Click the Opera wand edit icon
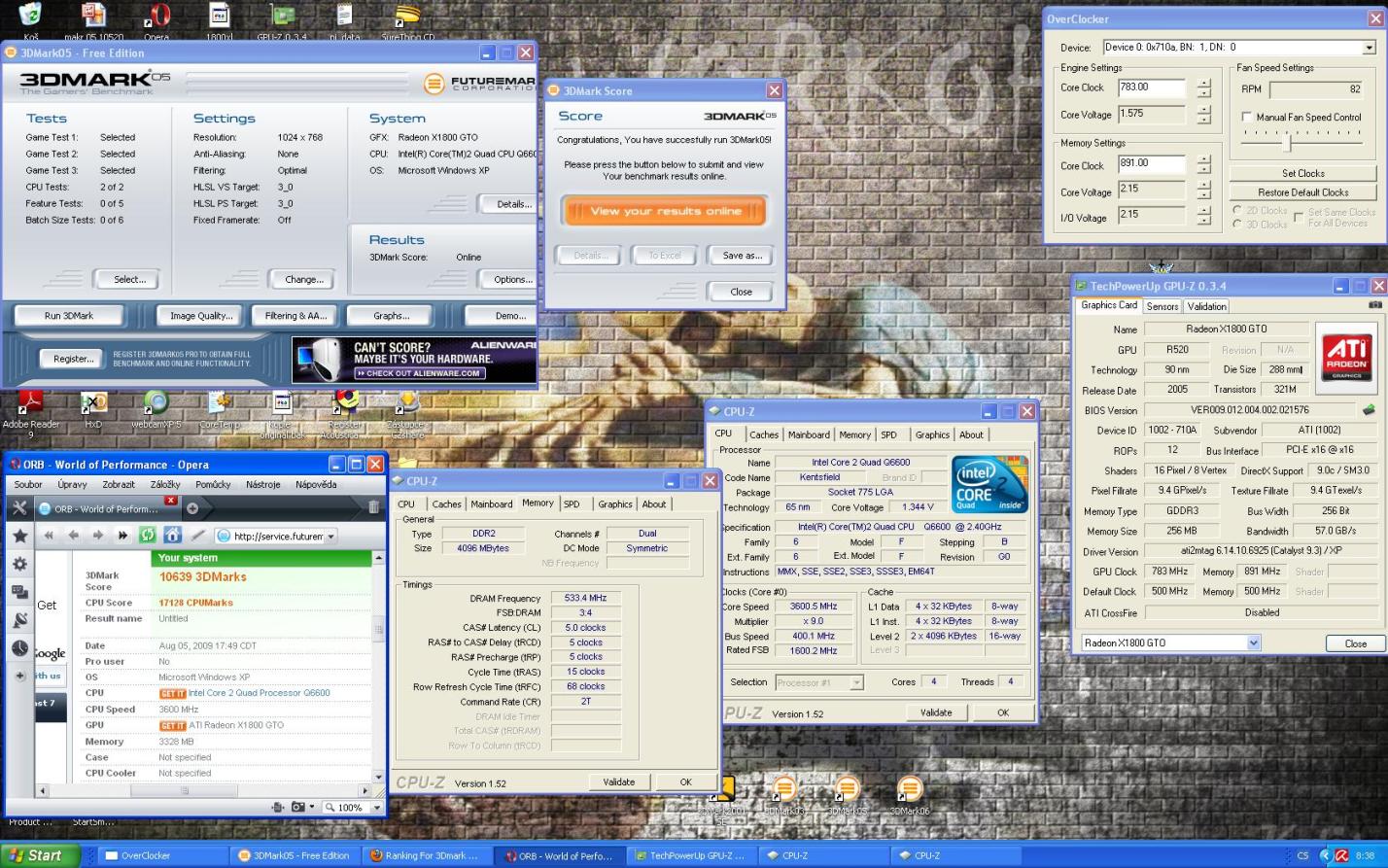This screenshot has width=1388, height=868. (x=198, y=535)
